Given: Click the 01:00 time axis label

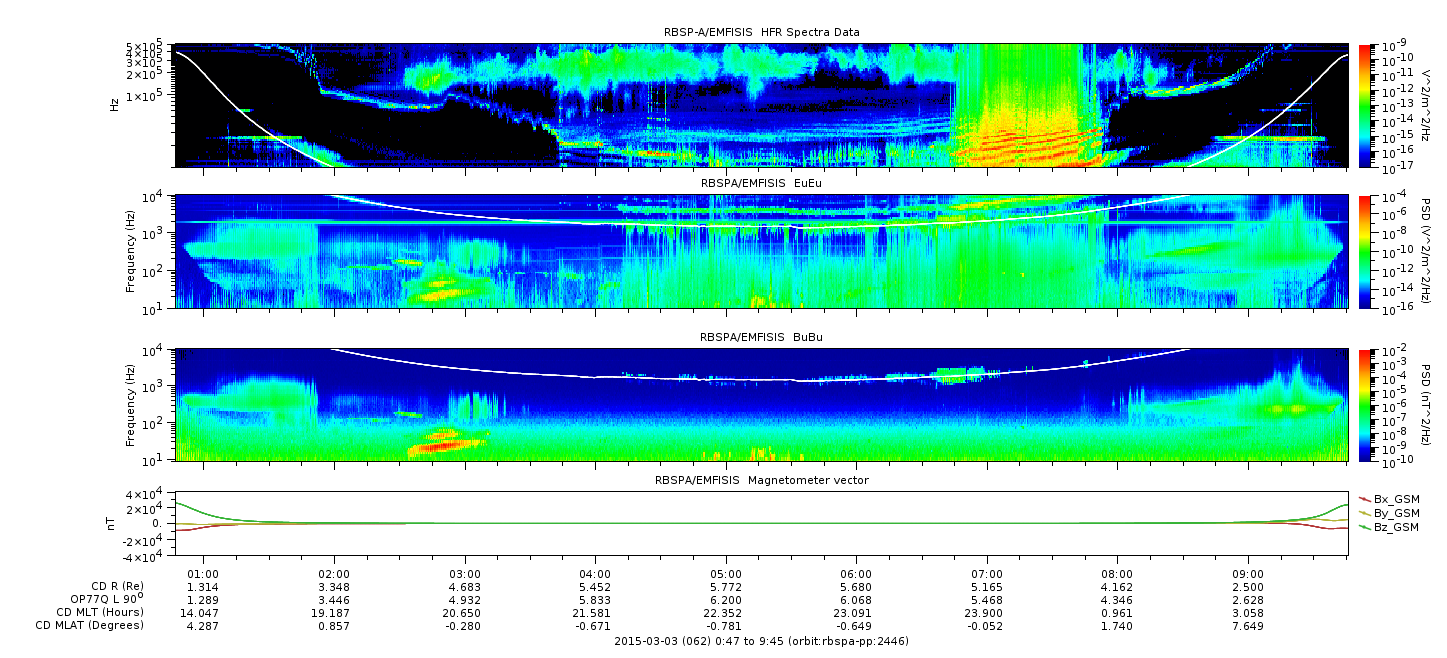Looking at the screenshot, I should pyautogui.click(x=204, y=573).
